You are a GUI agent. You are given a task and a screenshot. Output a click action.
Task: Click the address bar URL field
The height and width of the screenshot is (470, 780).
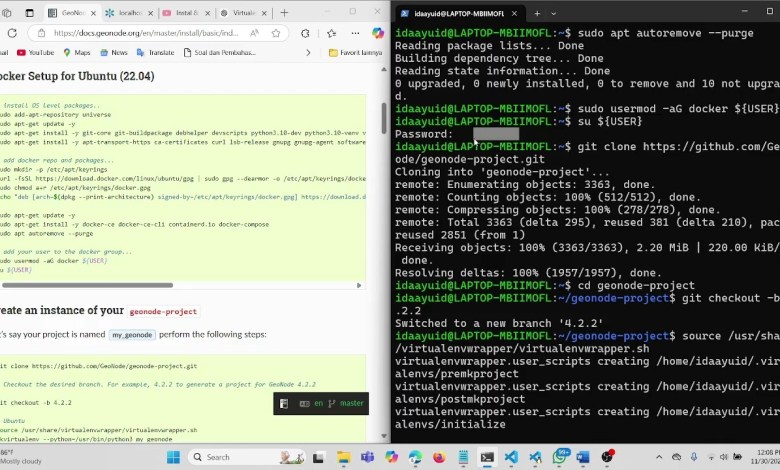coord(146,33)
